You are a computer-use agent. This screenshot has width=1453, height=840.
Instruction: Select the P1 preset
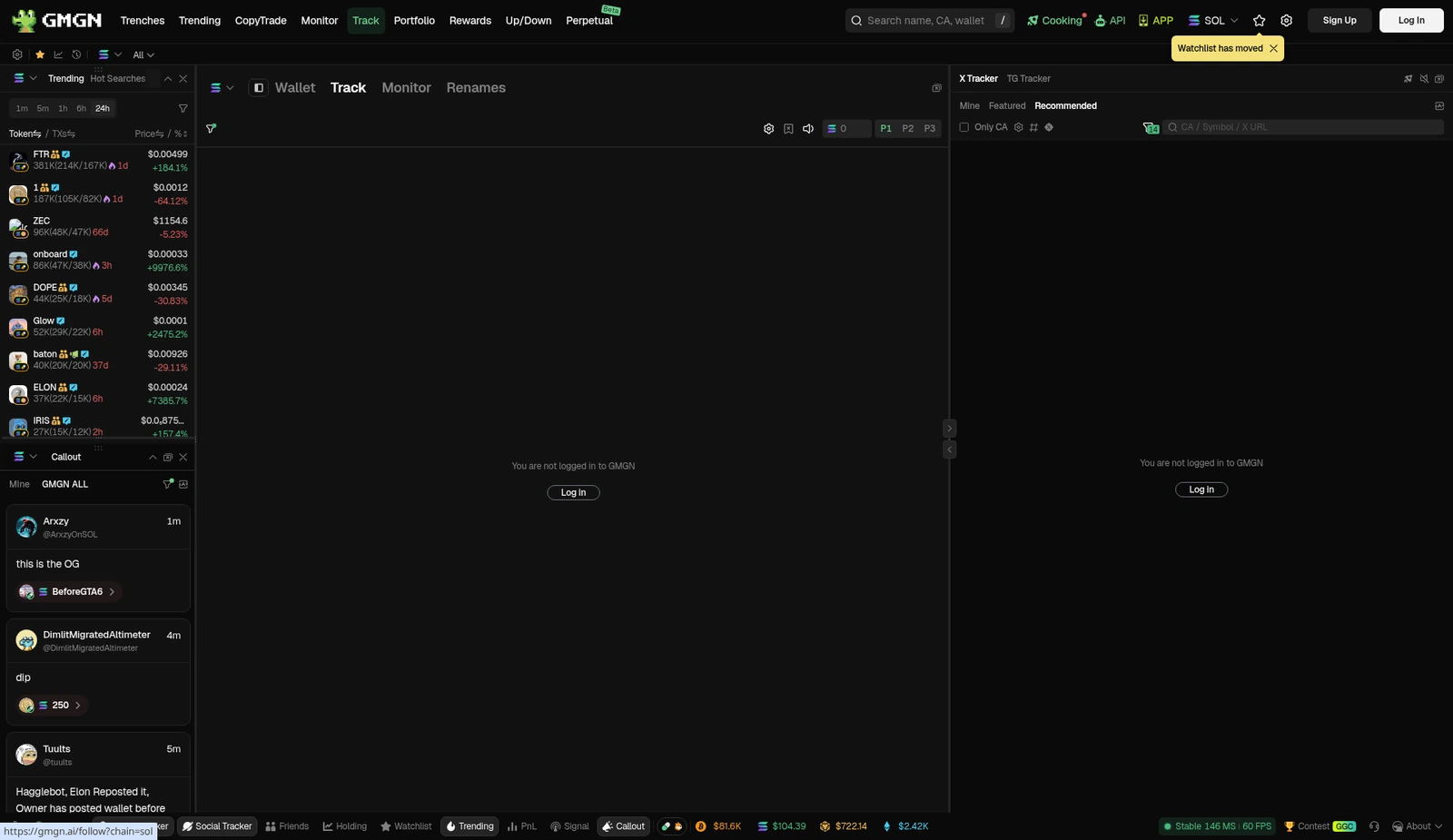886,129
